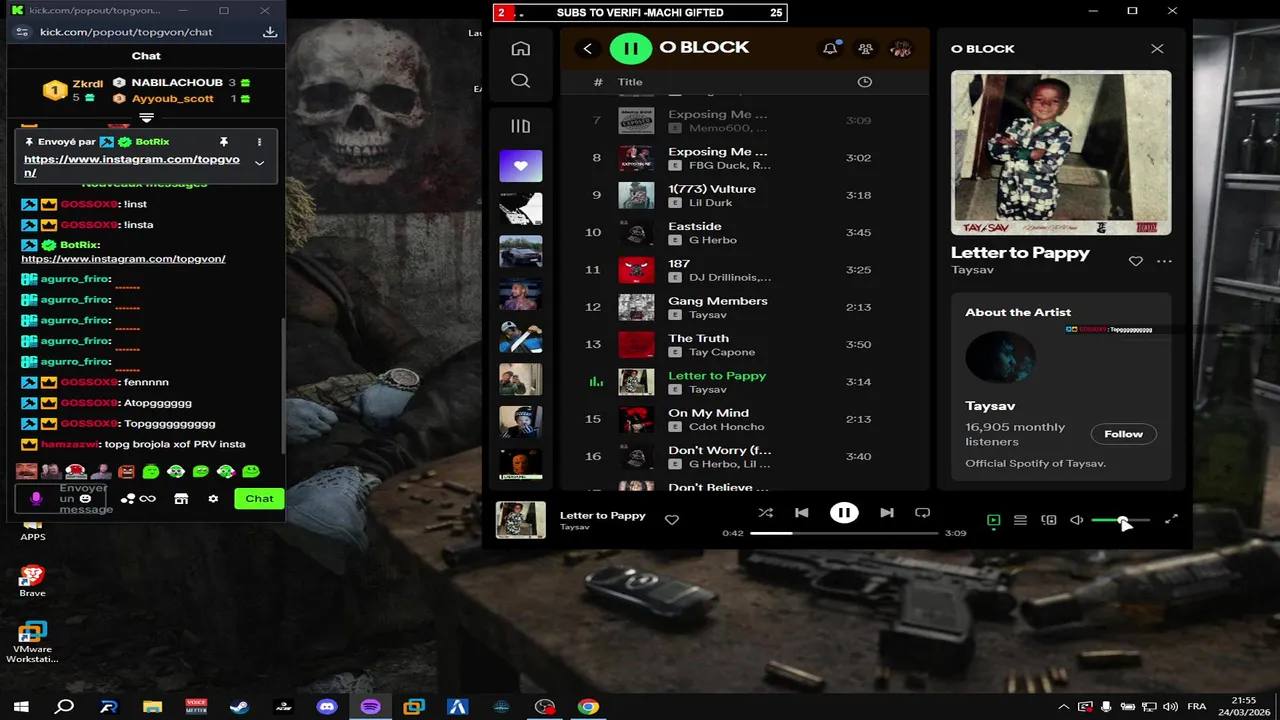Open artist link Lil Durk

(710, 203)
